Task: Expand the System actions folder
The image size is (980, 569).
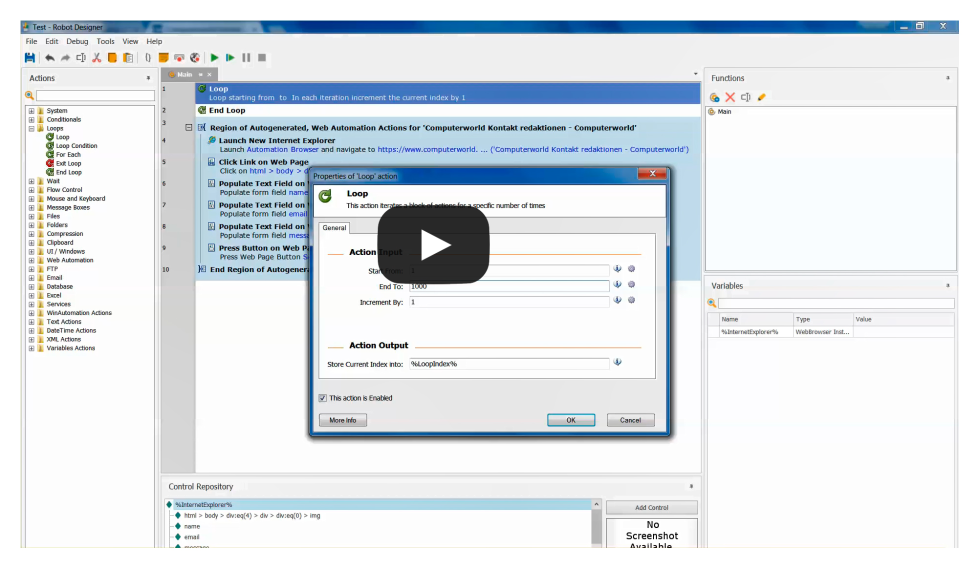Action: point(31,111)
